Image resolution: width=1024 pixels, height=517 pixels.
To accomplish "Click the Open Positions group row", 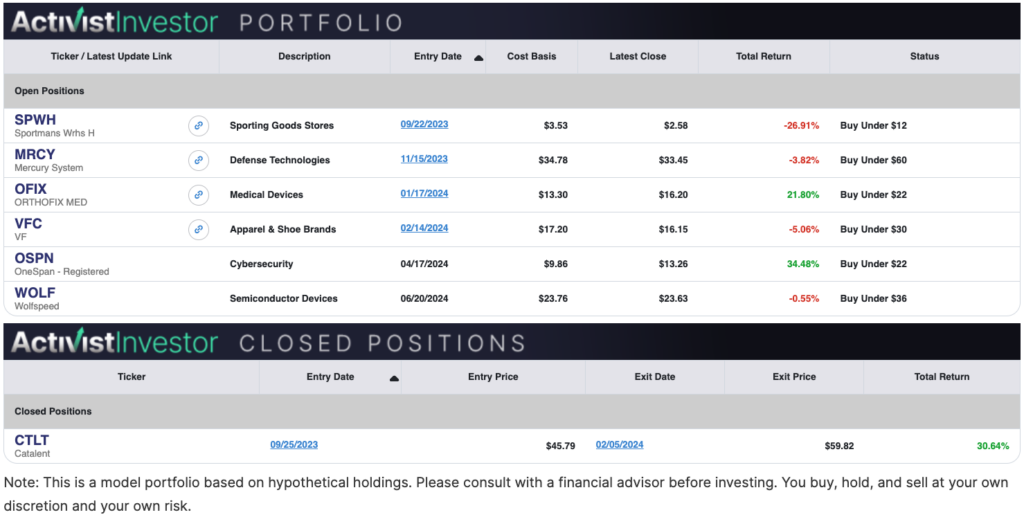I will 511,91.
